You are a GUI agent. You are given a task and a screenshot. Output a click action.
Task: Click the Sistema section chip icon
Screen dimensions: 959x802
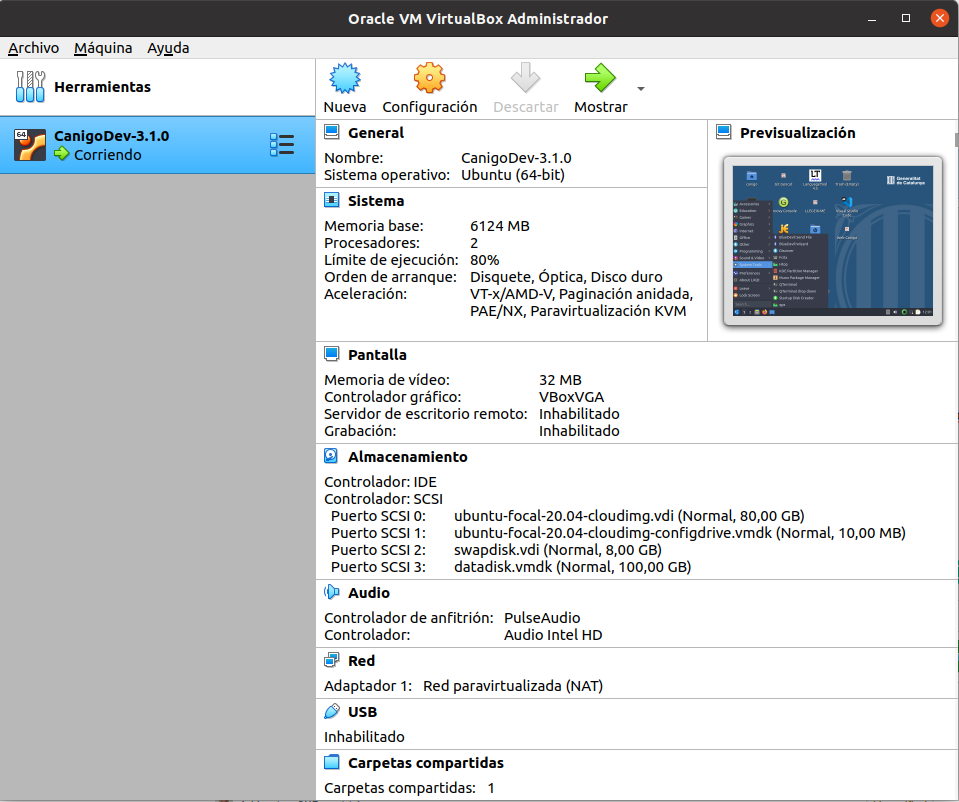(331, 200)
